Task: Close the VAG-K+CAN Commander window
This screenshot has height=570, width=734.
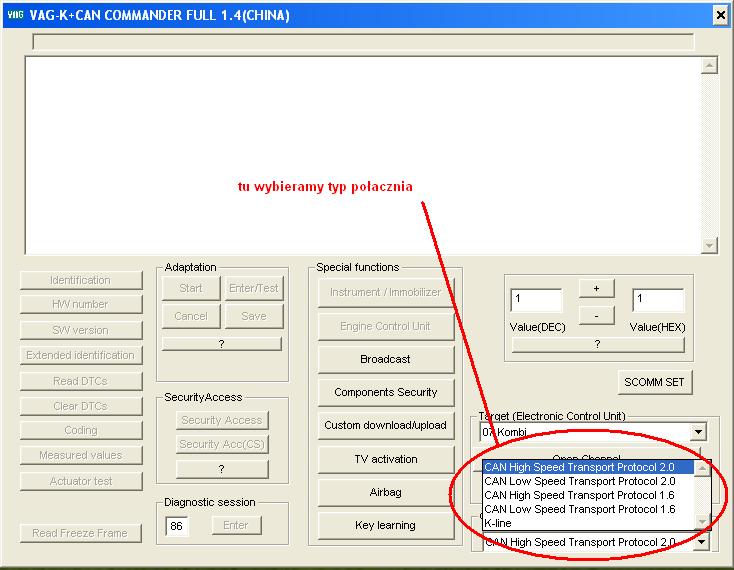Action: click(x=719, y=14)
